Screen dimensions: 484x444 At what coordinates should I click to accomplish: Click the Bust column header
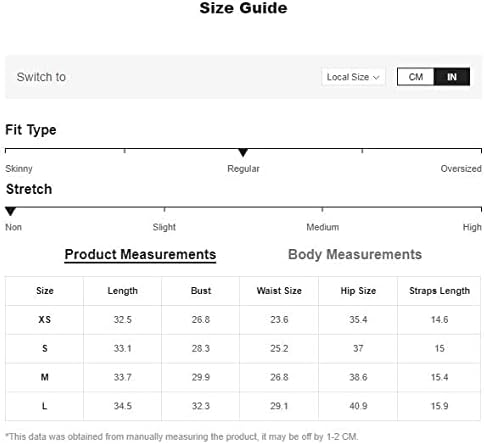coord(201,291)
